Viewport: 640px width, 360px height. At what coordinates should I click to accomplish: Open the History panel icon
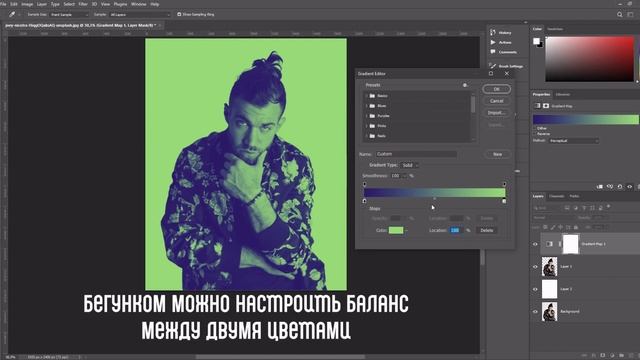(x=493, y=32)
